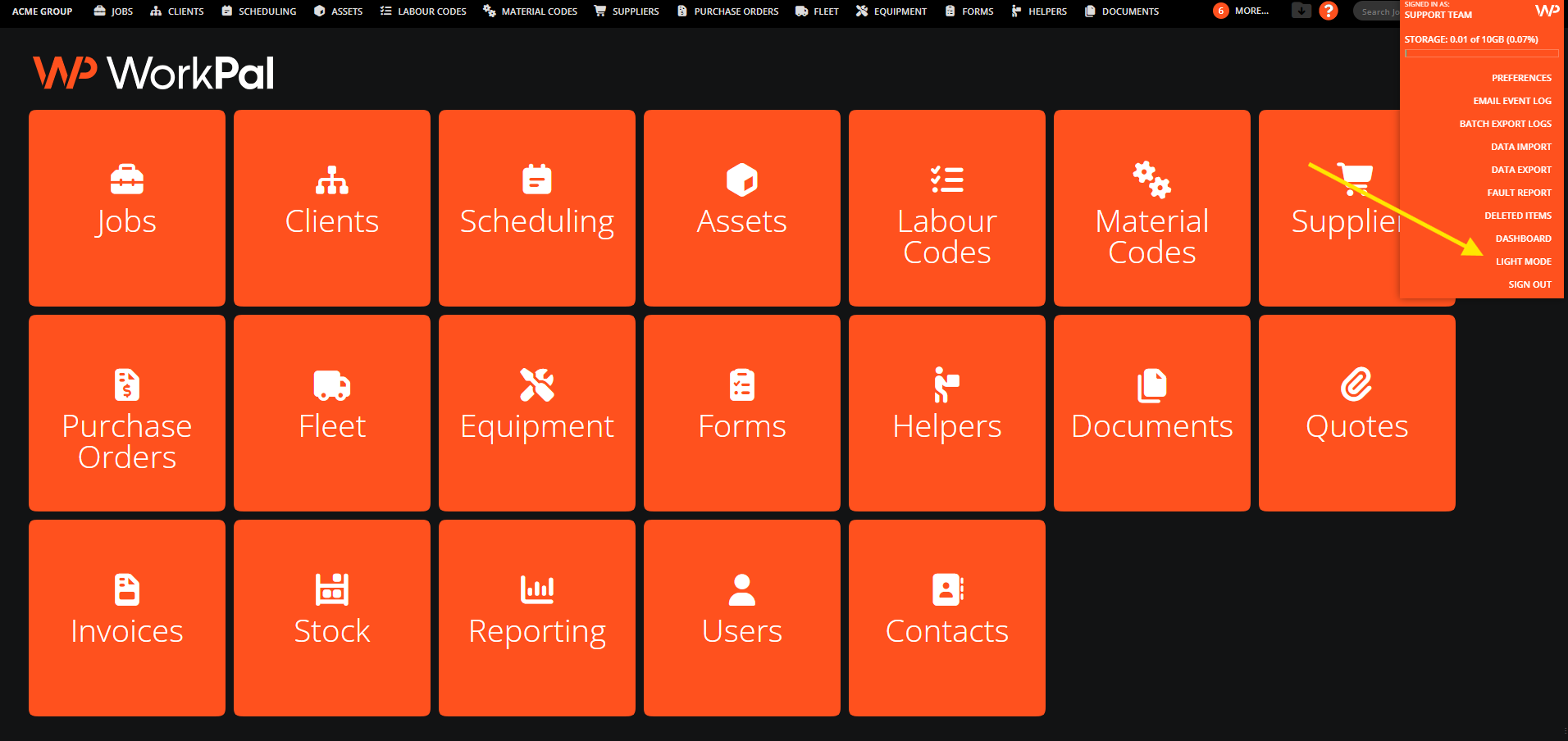This screenshot has width=1568, height=741.
Task: Open the Reporting tile
Action: tap(537, 618)
